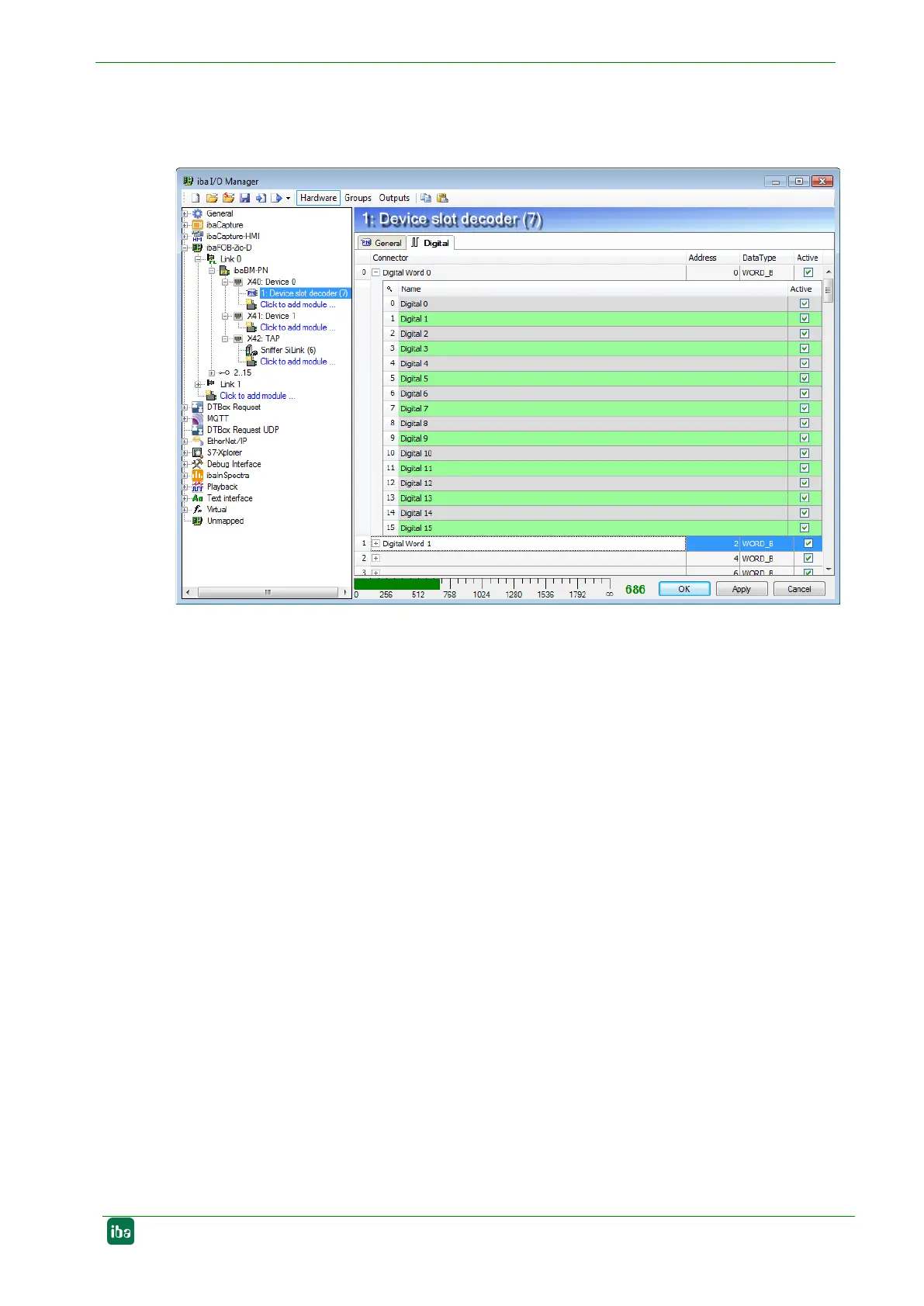Click the ibaCapture orange icon in tree
924x1306 pixels.
click(x=197, y=225)
